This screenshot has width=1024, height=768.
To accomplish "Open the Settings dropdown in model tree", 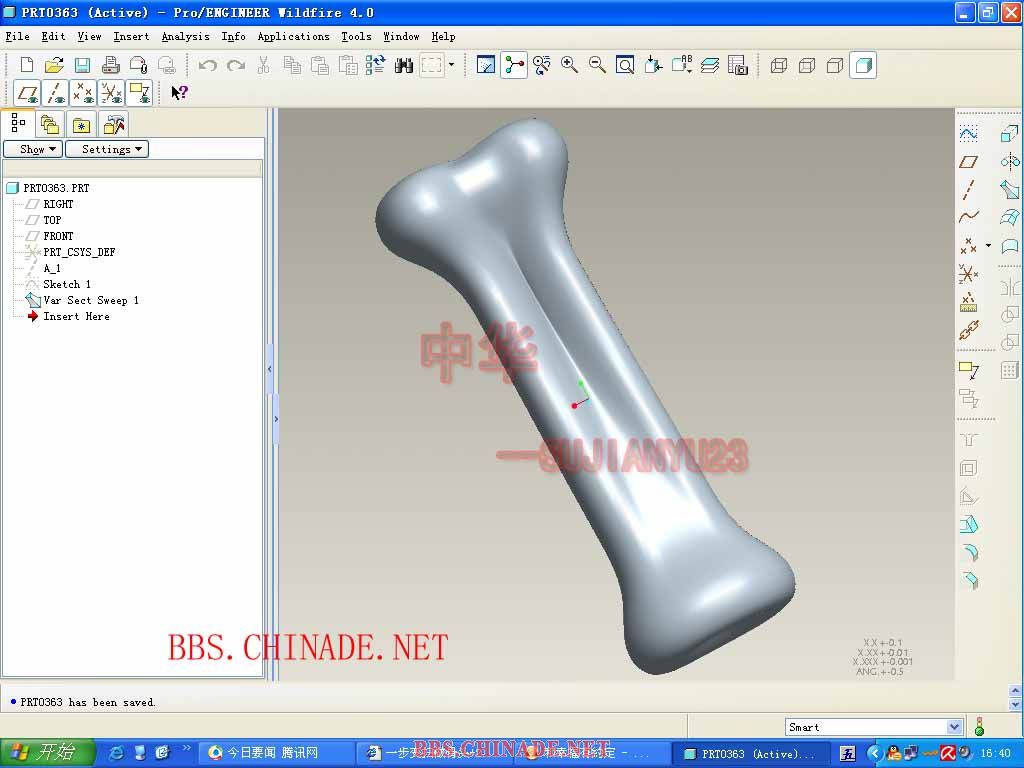I will click(x=107, y=149).
